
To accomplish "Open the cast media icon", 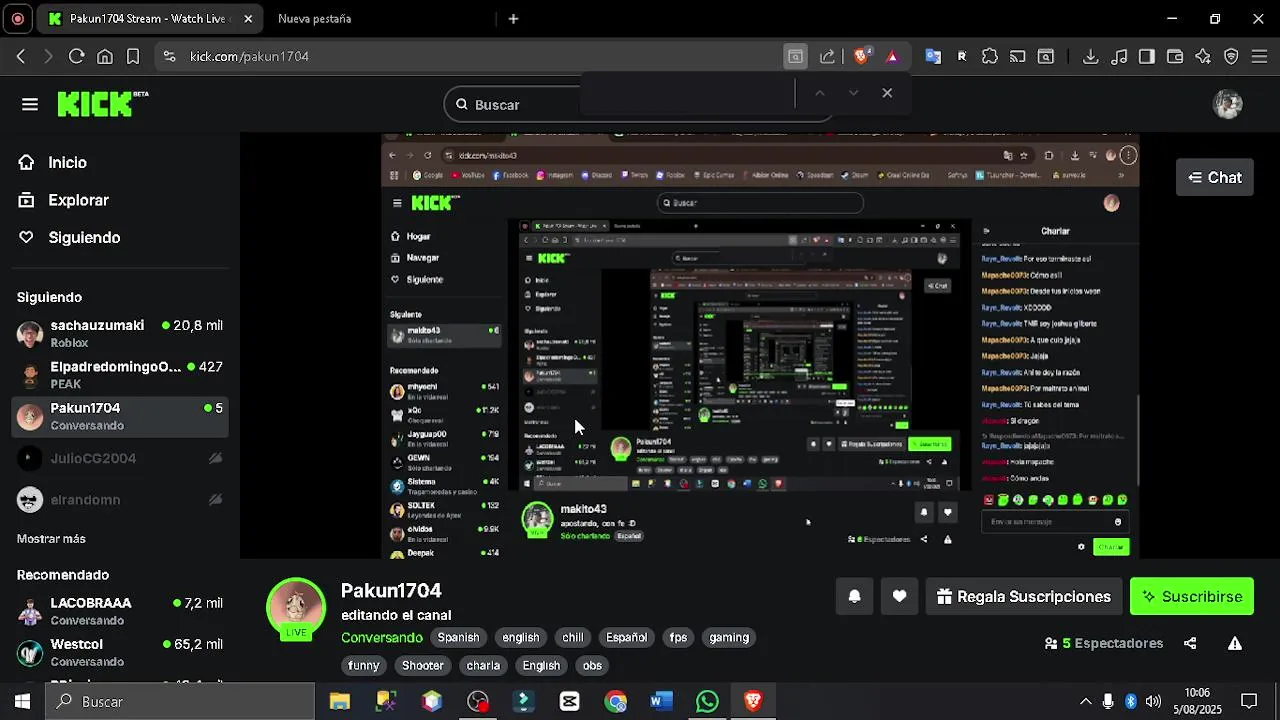I will [x=1017, y=57].
